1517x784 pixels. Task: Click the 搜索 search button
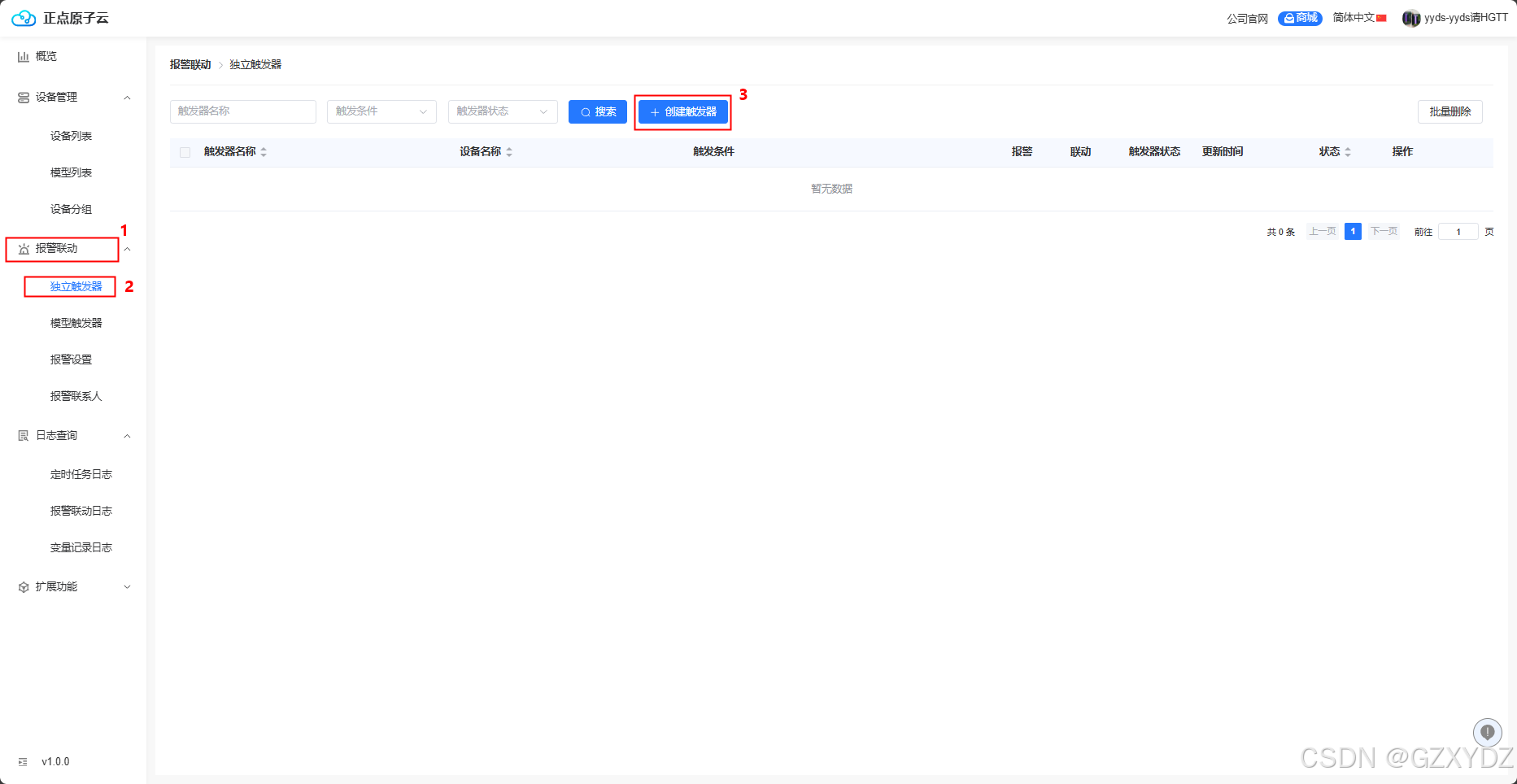(598, 111)
